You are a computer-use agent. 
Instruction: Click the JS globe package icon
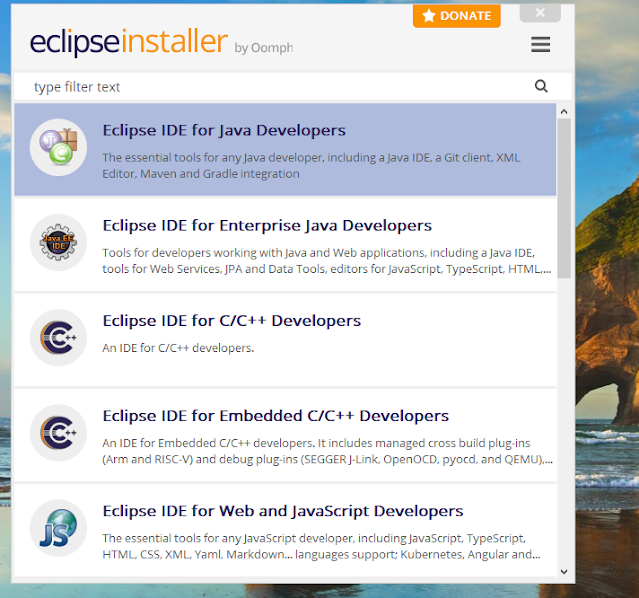click(x=58, y=528)
